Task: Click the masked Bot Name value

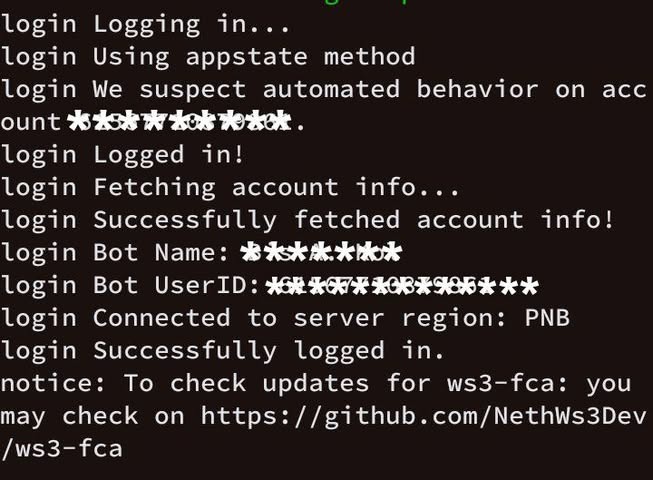Action: (x=321, y=253)
